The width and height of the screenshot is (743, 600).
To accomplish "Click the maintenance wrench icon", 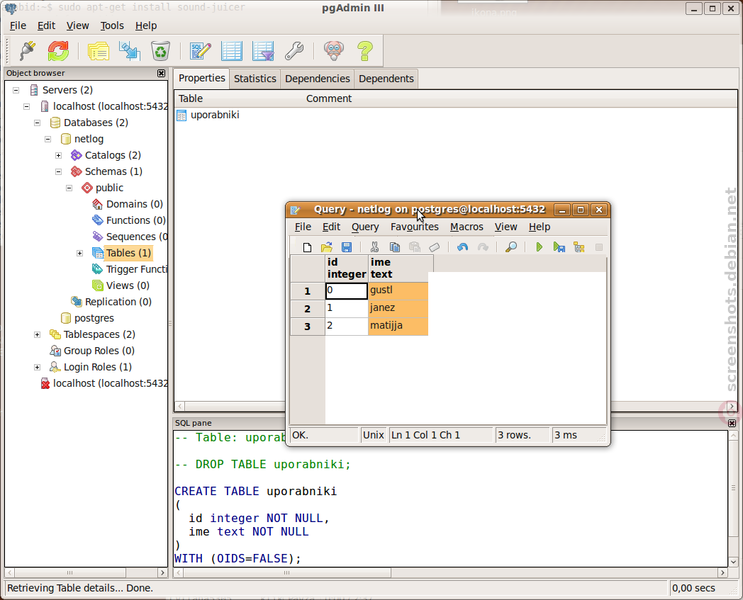I will [294, 51].
